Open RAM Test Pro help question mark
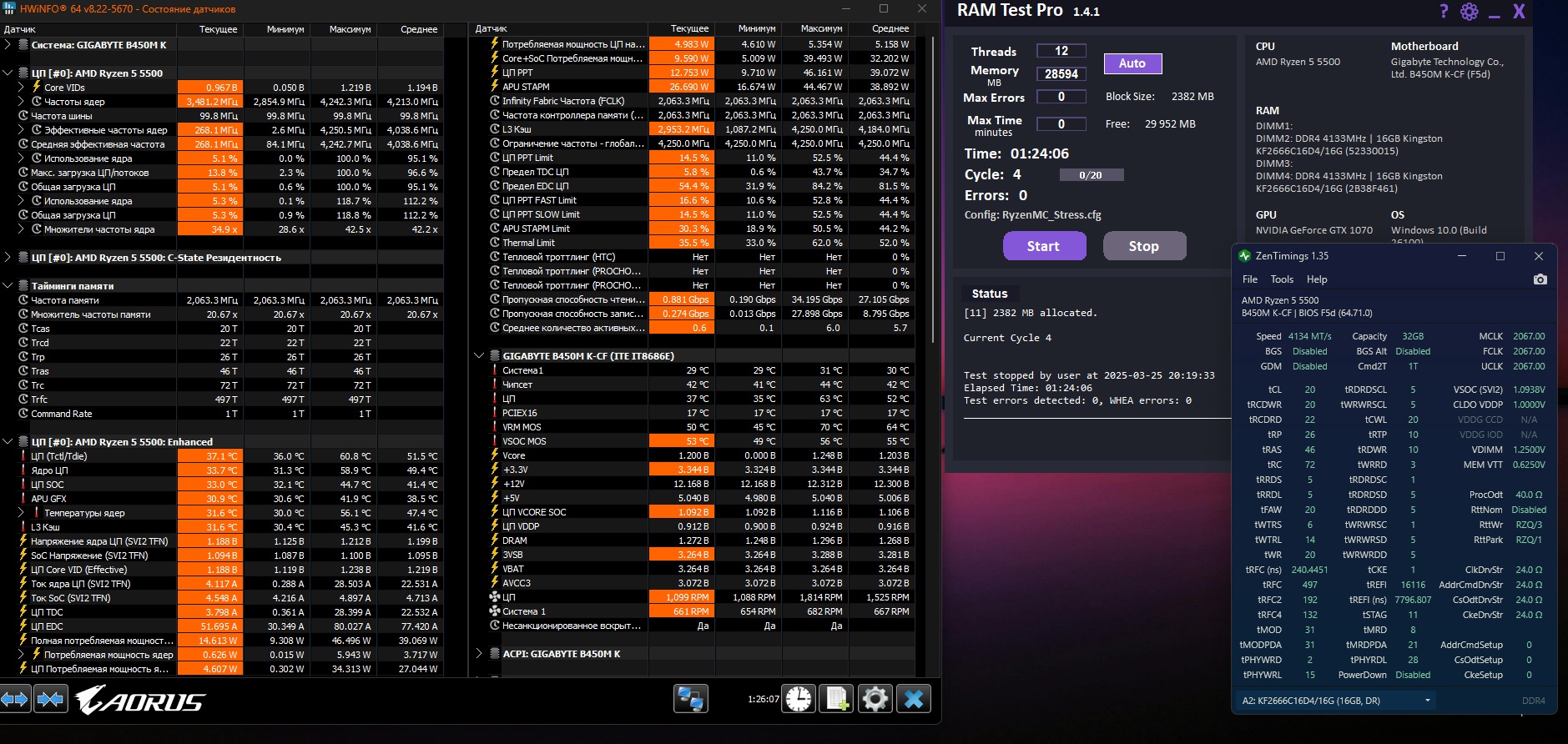This screenshot has width=1568, height=744. [1444, 11]
